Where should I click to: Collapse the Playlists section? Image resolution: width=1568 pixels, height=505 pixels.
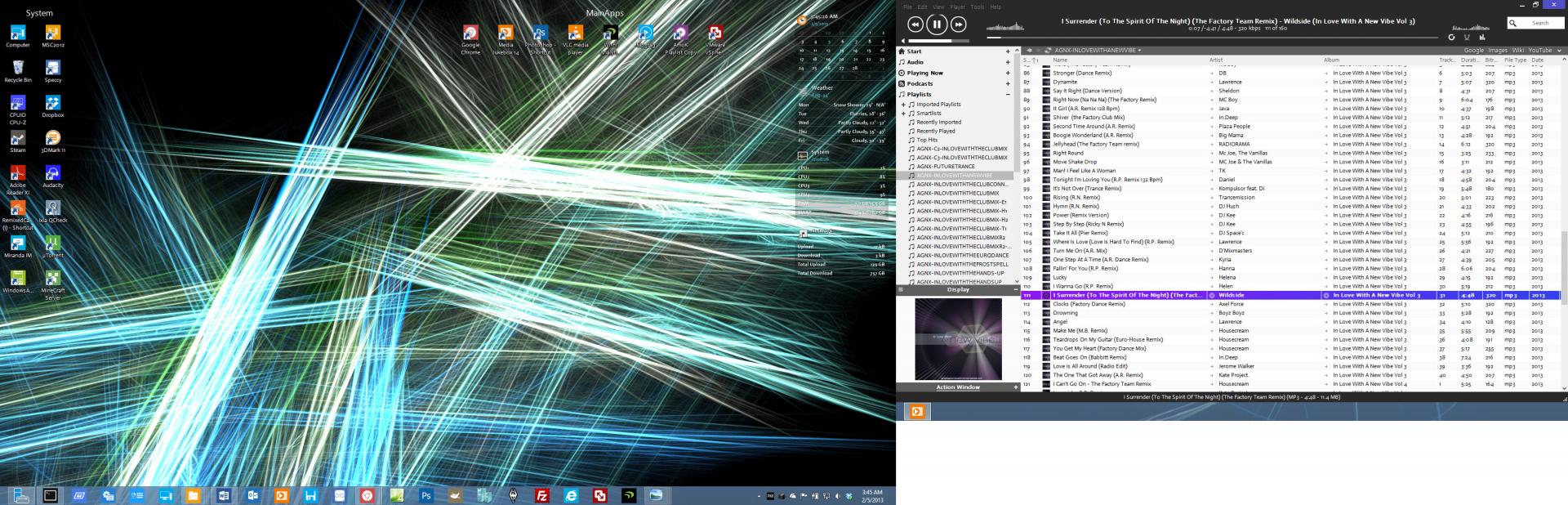pyautogui.click(x=1008, y=94)
